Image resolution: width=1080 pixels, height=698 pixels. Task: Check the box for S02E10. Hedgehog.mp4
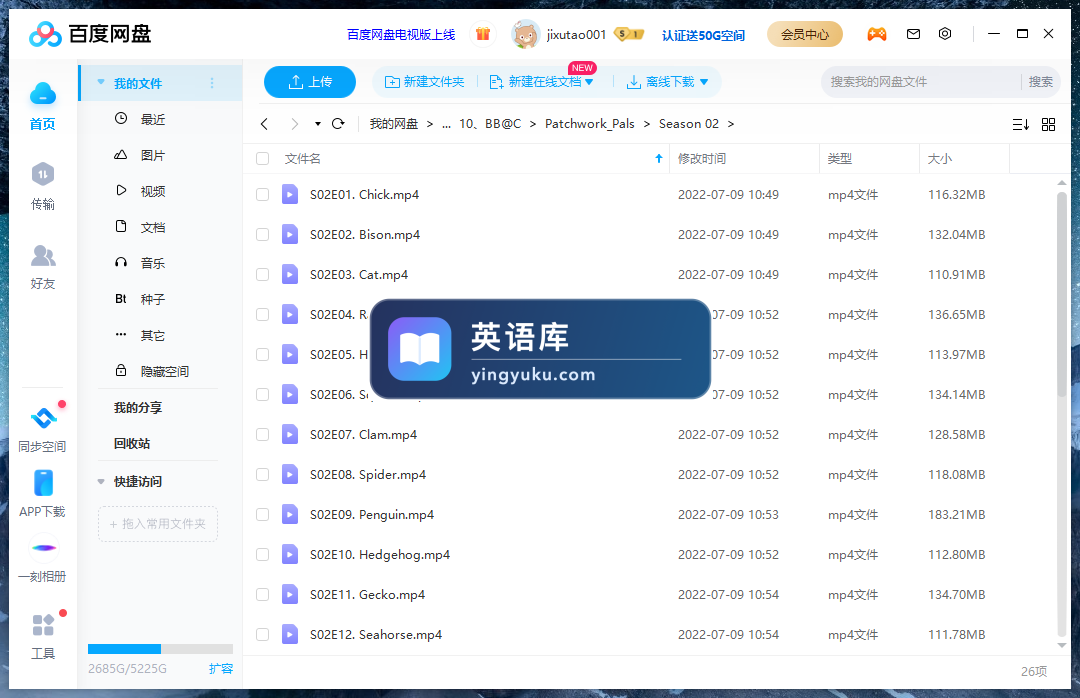pyautogui.click(x=262, y=554)
